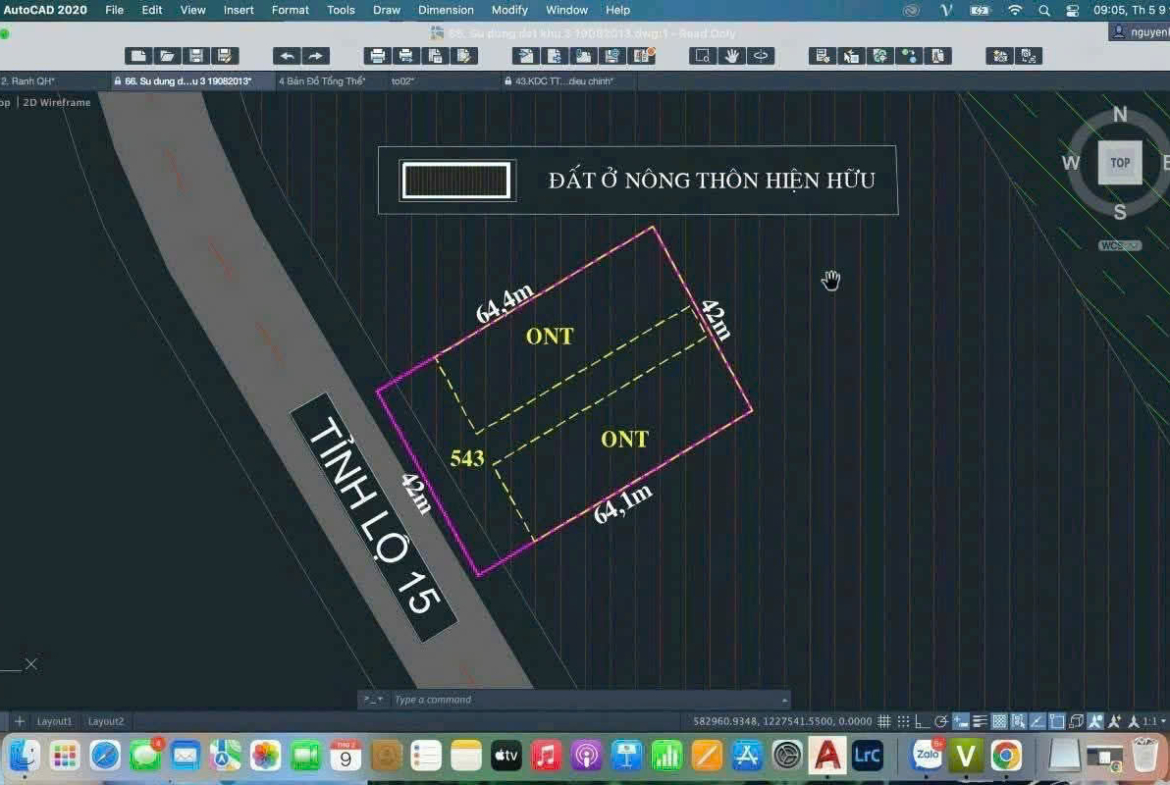
Task: Click the Redo arrow button
Action: (316, 56)
